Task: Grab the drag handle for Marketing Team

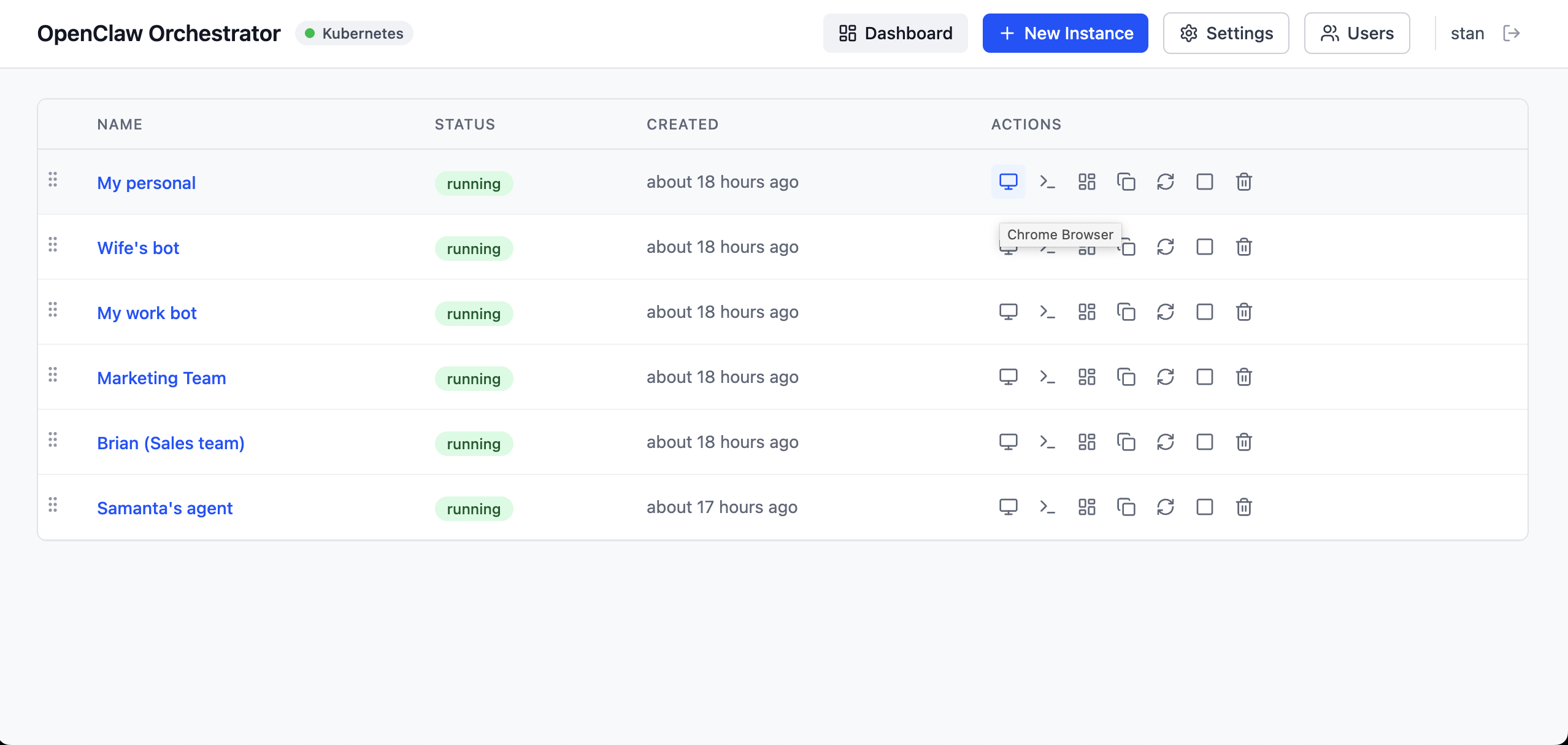Action: [x=53, y=374]
